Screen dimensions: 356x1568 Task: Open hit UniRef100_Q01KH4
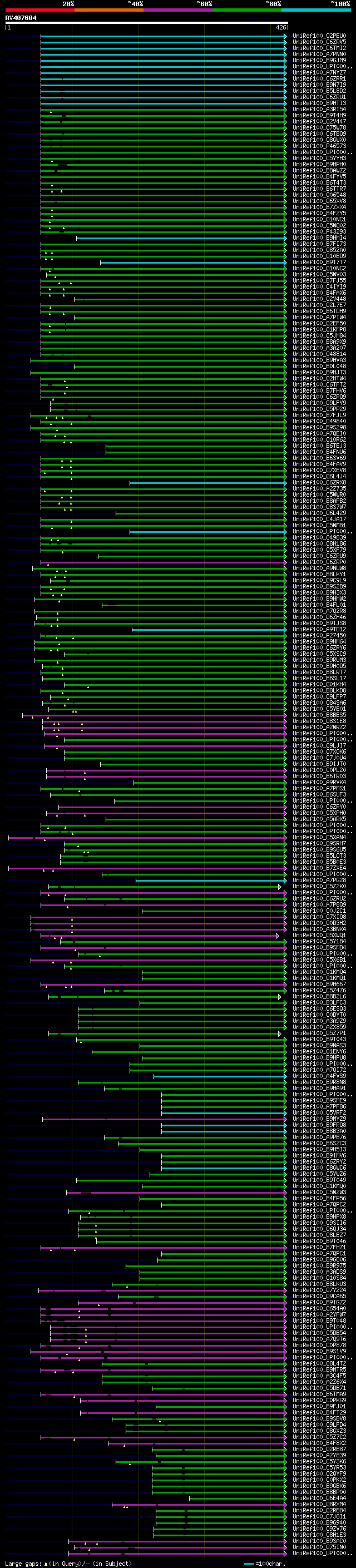tap(319, 684)
